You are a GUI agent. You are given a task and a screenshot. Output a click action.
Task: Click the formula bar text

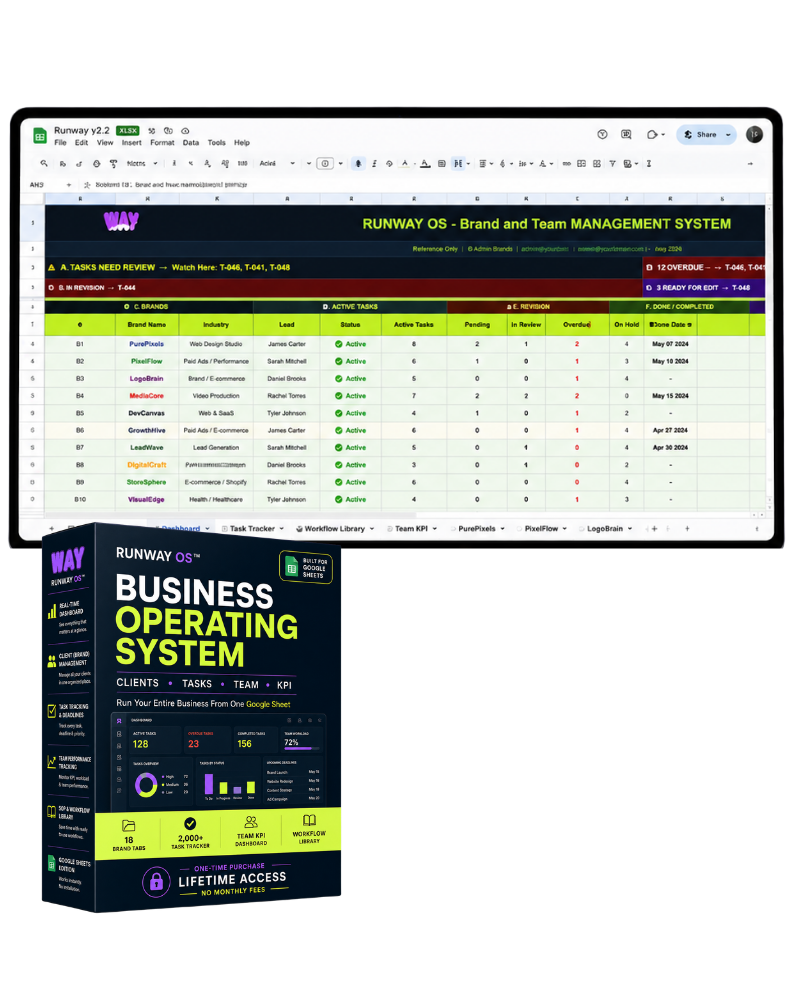tap(171, 185)
